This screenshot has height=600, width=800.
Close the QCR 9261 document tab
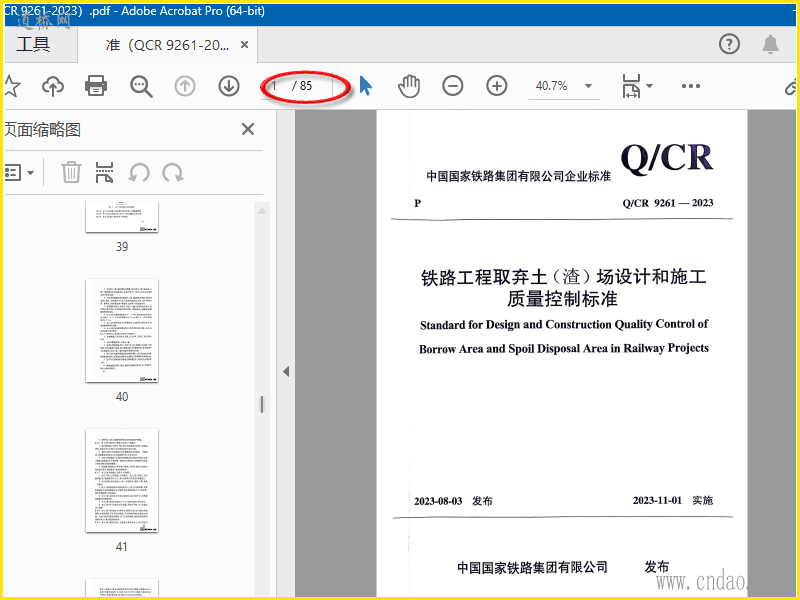coord(244,45)
